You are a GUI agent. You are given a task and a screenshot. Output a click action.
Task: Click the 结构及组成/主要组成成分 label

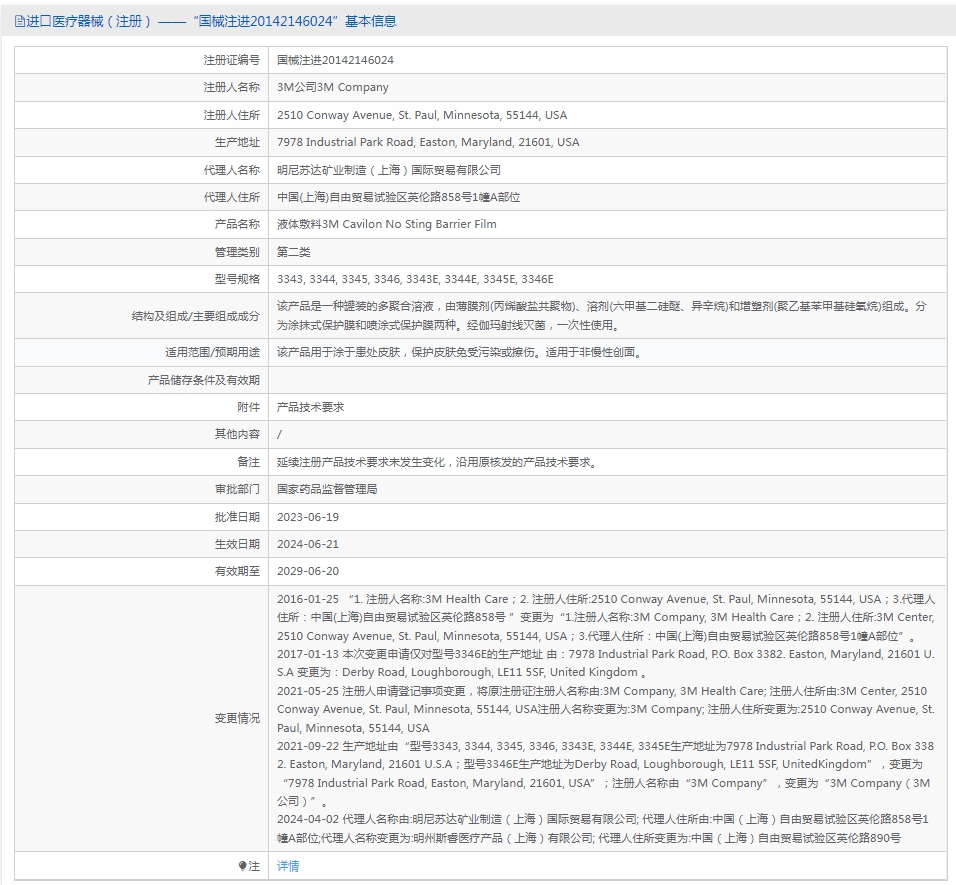pos(196,316)
